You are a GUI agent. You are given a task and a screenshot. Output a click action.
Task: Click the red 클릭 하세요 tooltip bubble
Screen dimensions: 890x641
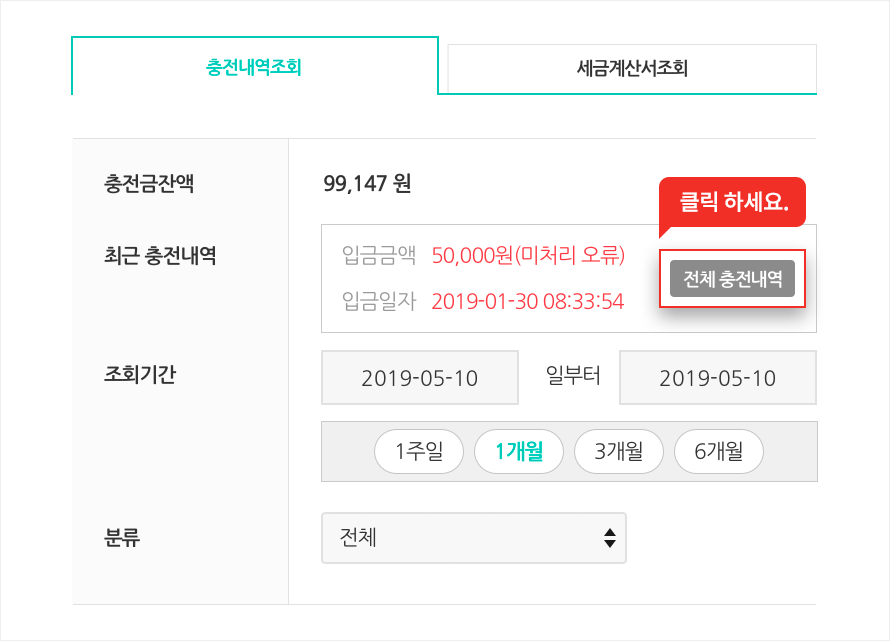733,202
